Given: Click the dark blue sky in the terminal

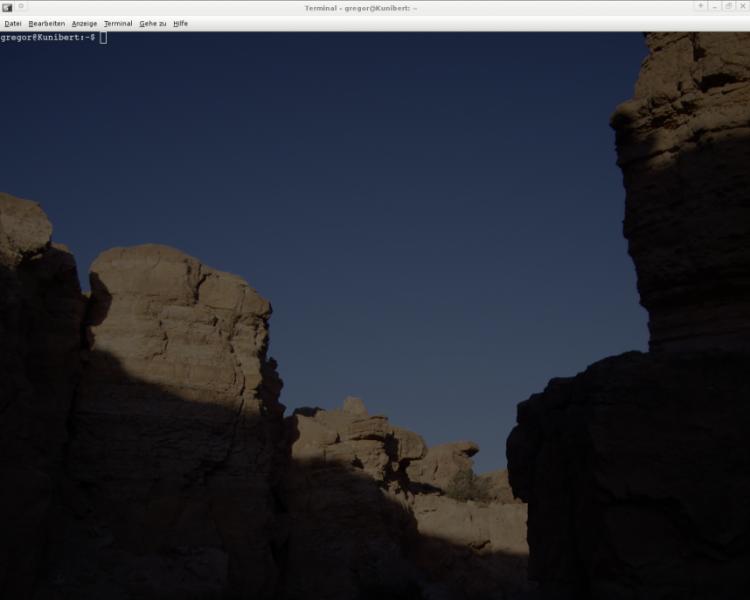Looking at the screenshot, I should click(400, 200).
